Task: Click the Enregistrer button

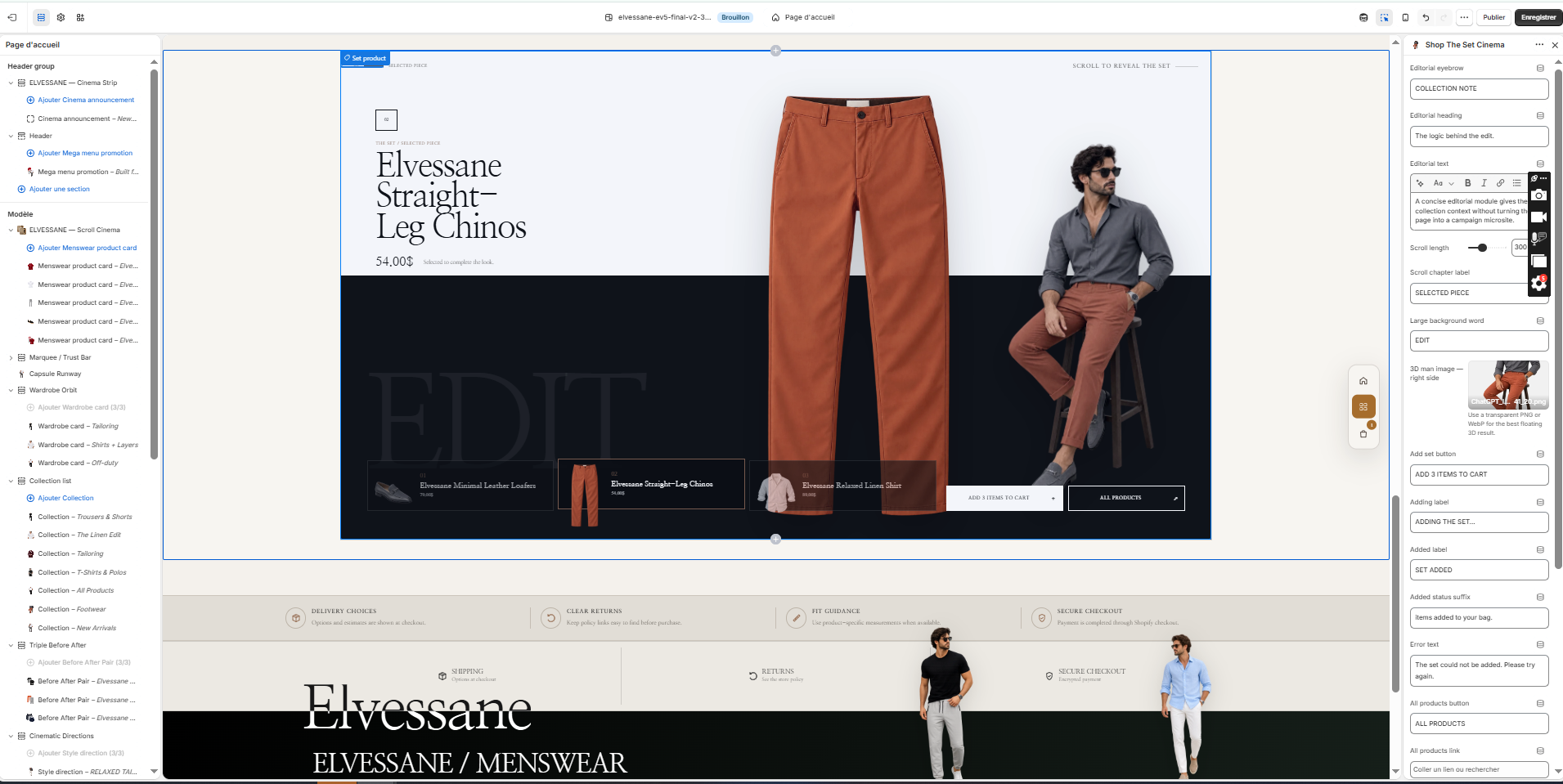Action: pyautogui.click(x=1538, y=17)
